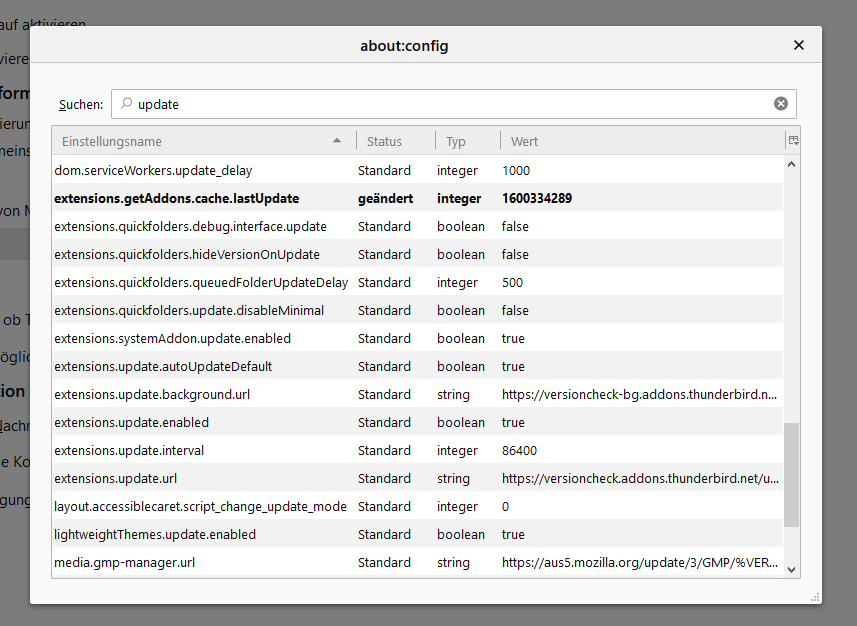Select extensions.update.enabled preference row

(x=131, y=422)
